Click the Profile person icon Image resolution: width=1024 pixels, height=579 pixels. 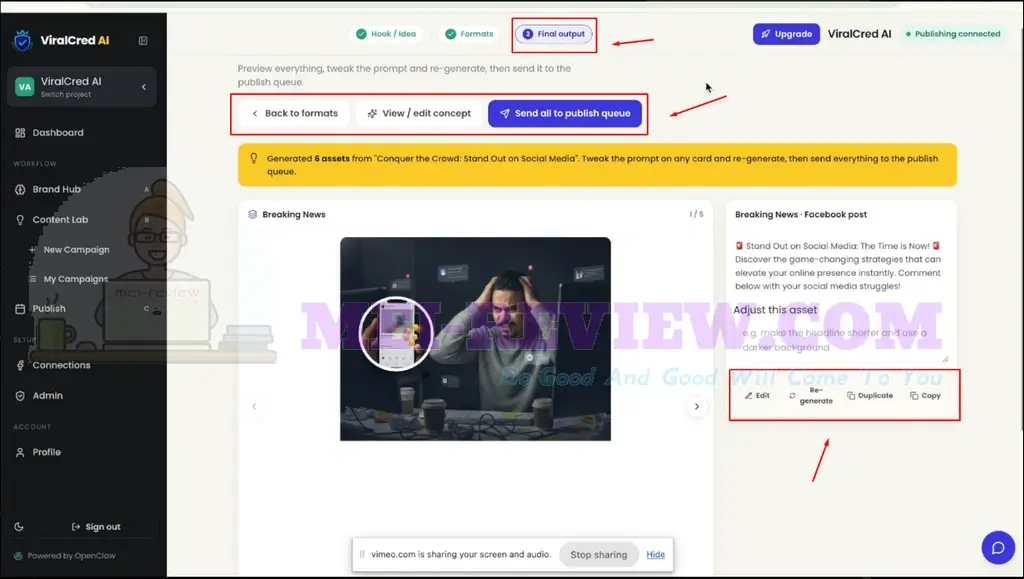(x=20, y=452)
